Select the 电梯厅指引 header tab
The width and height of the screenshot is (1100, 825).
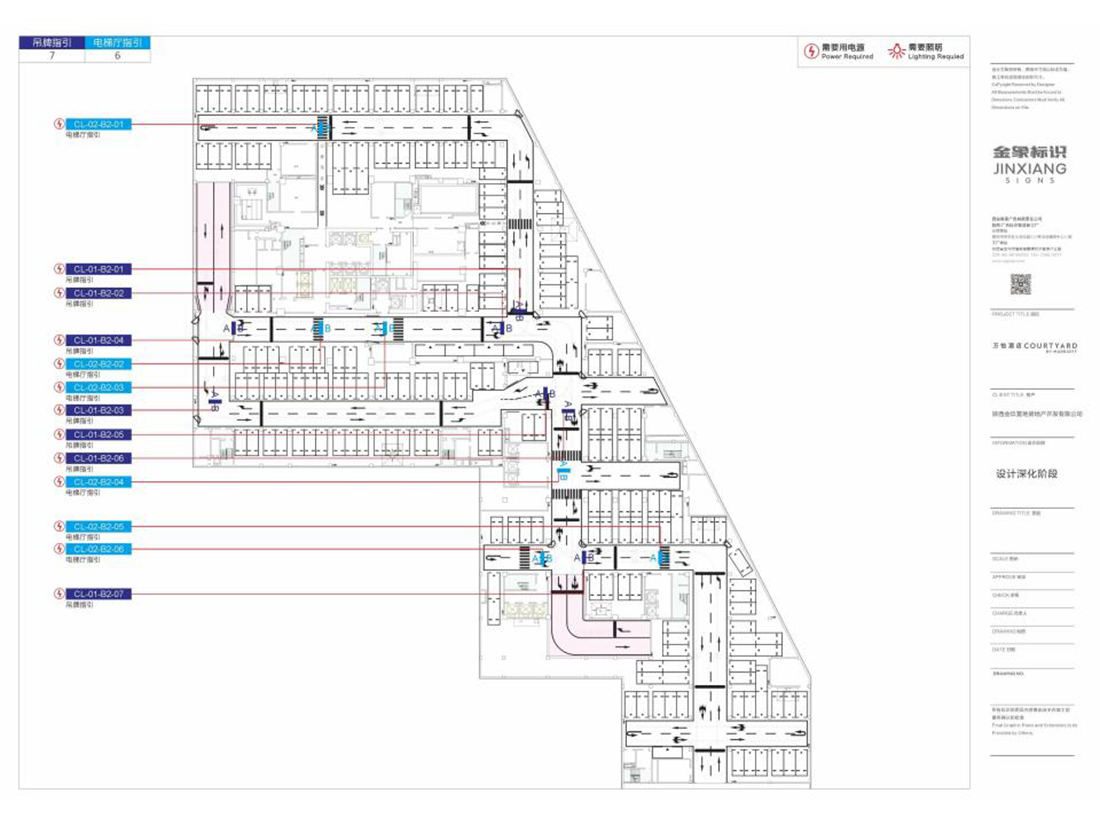[x=118, y=43]
